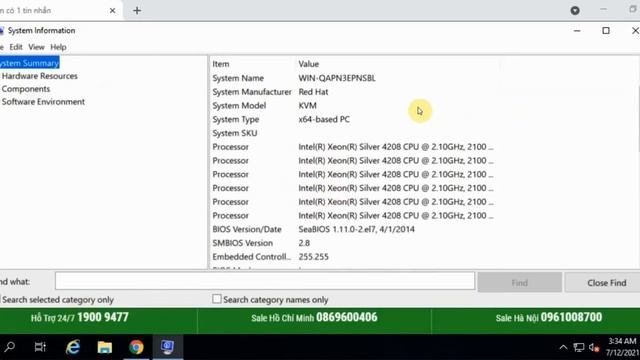Image resolution: width=640 pixels, height=360 pixels.
Task: Open the Edit menu
Action: [x=16, y=47]
